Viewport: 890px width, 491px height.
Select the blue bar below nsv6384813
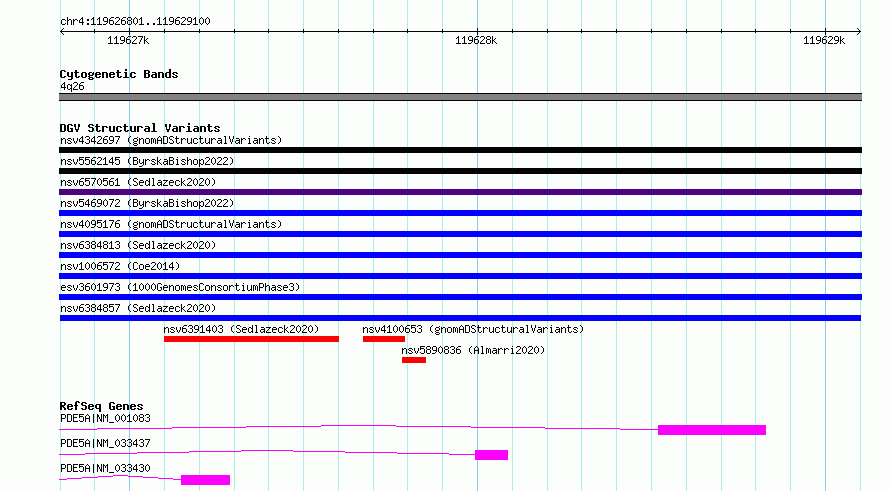[460, 255]
